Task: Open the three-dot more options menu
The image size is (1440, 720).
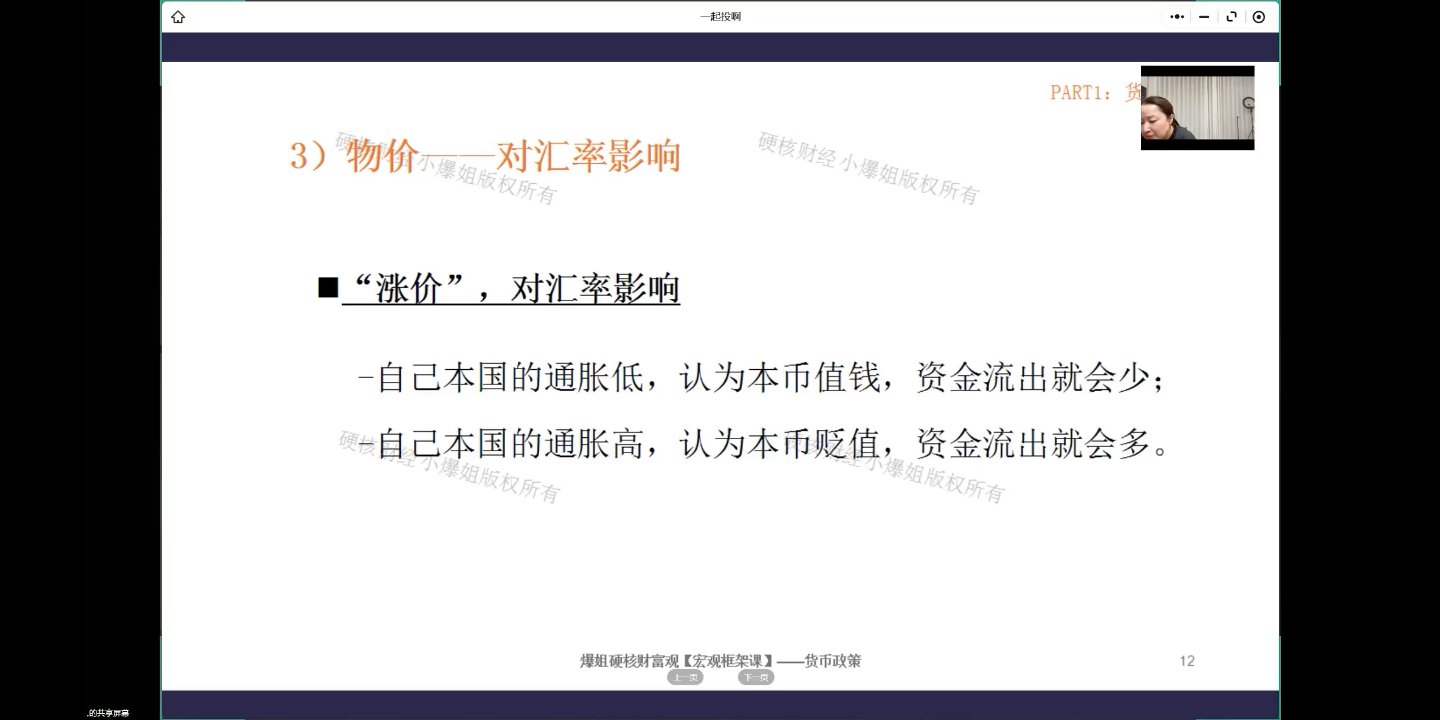Action: point(1177,17)
